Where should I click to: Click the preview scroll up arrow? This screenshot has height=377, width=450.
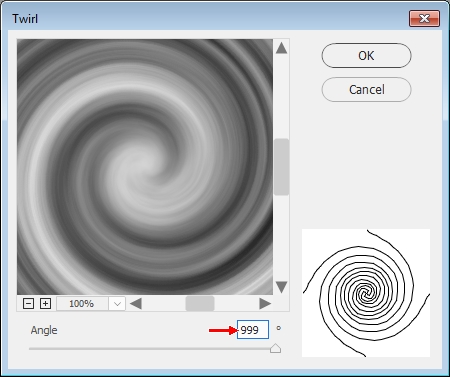tap(282, 48)
